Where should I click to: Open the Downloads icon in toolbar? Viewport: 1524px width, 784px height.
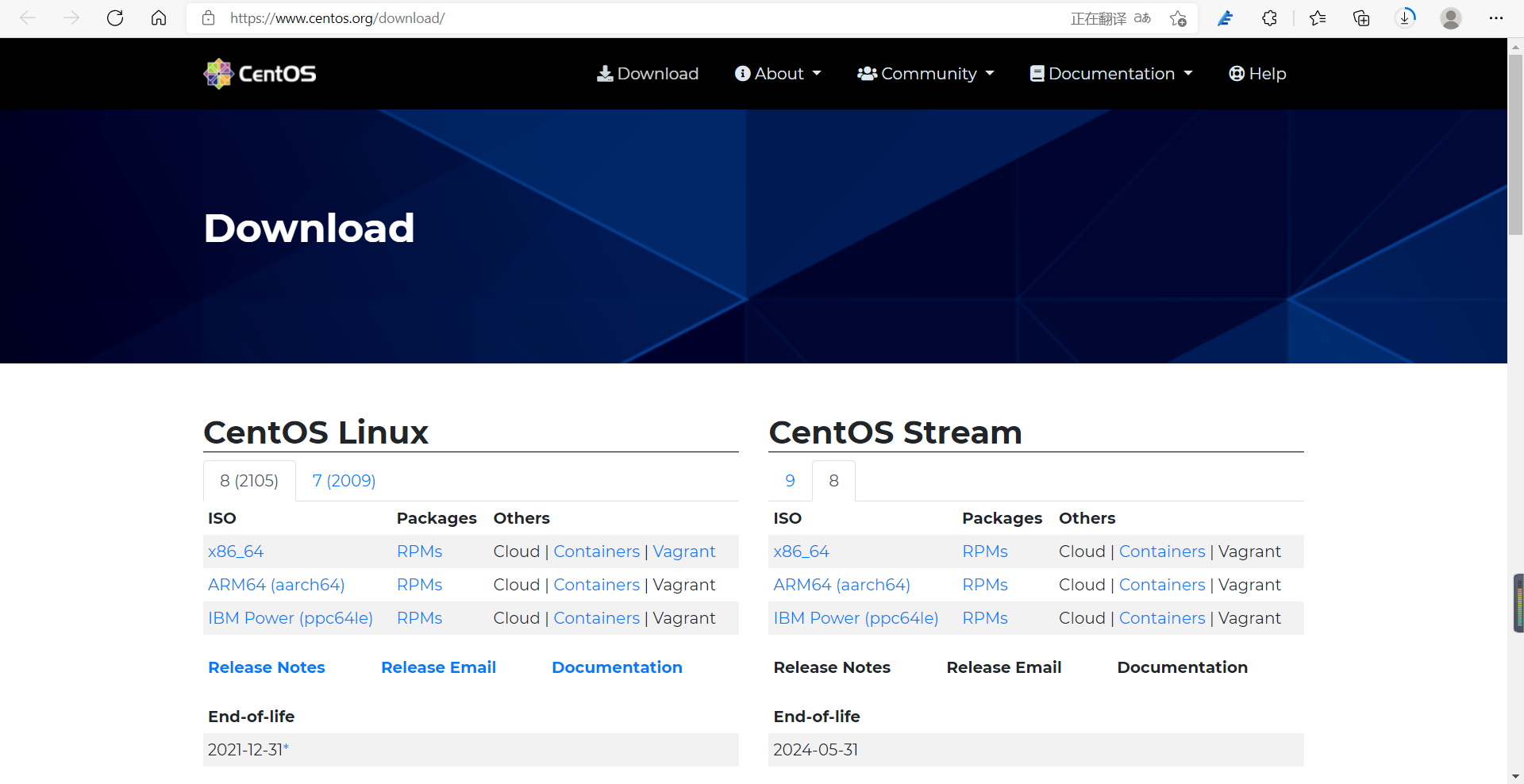pos(1406,17)
